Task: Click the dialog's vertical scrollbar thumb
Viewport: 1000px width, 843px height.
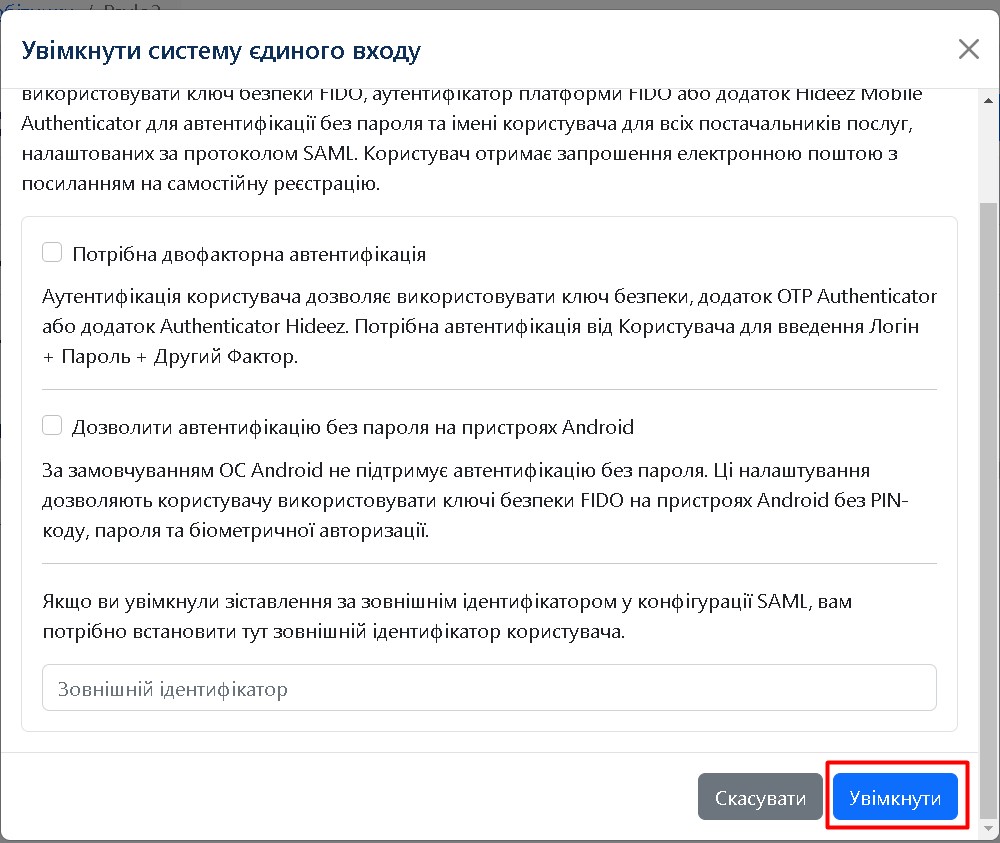Action: 989,500
